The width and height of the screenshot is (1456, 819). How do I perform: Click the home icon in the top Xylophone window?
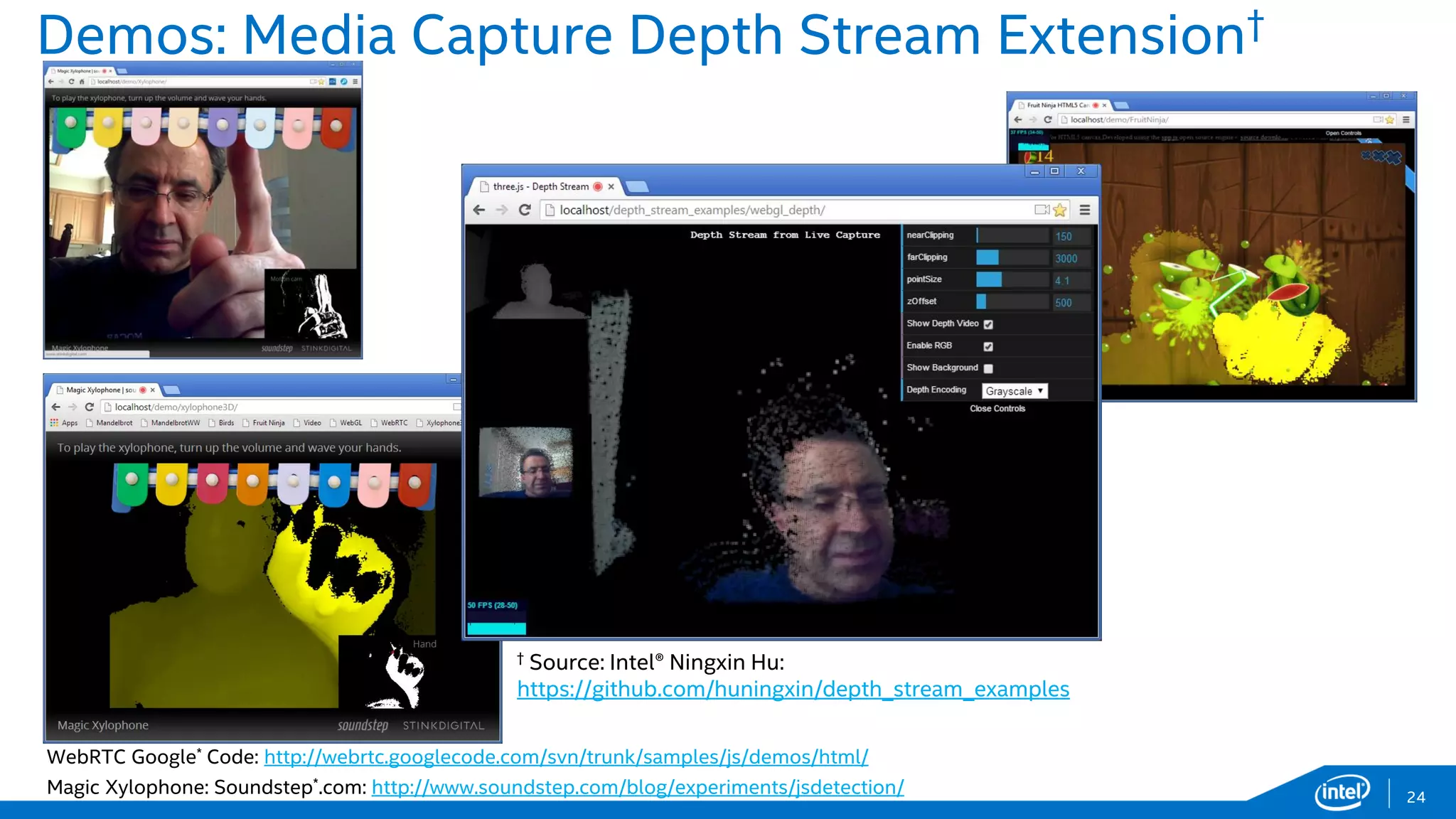point(82,82)
